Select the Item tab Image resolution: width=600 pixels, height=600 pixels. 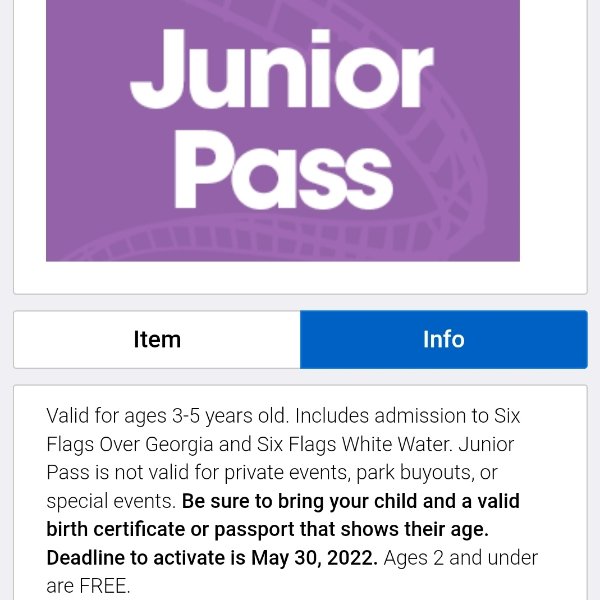[x=157, y=339]
